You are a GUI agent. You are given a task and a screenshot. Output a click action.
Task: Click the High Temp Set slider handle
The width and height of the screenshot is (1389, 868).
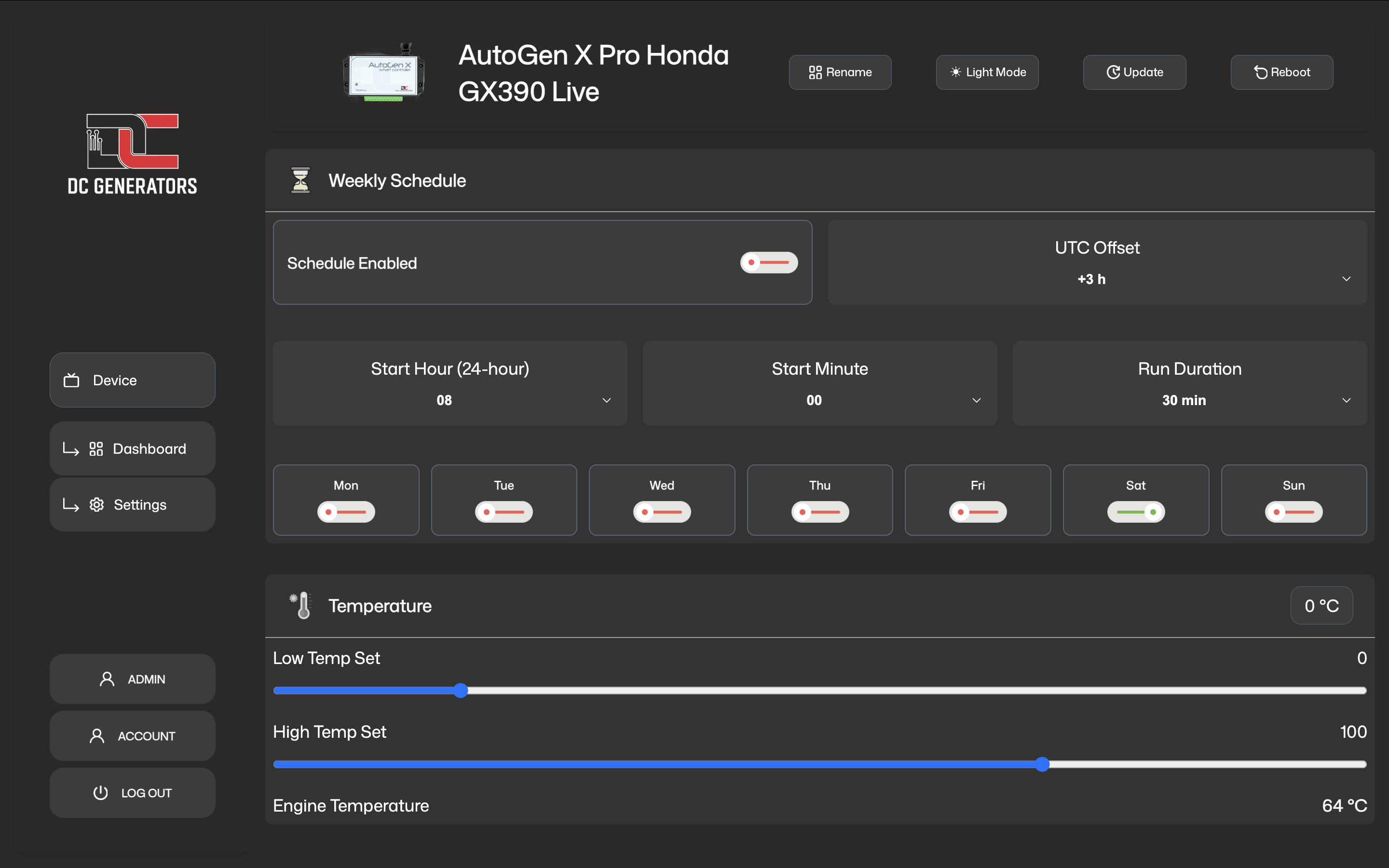(x=1042, y=764)
